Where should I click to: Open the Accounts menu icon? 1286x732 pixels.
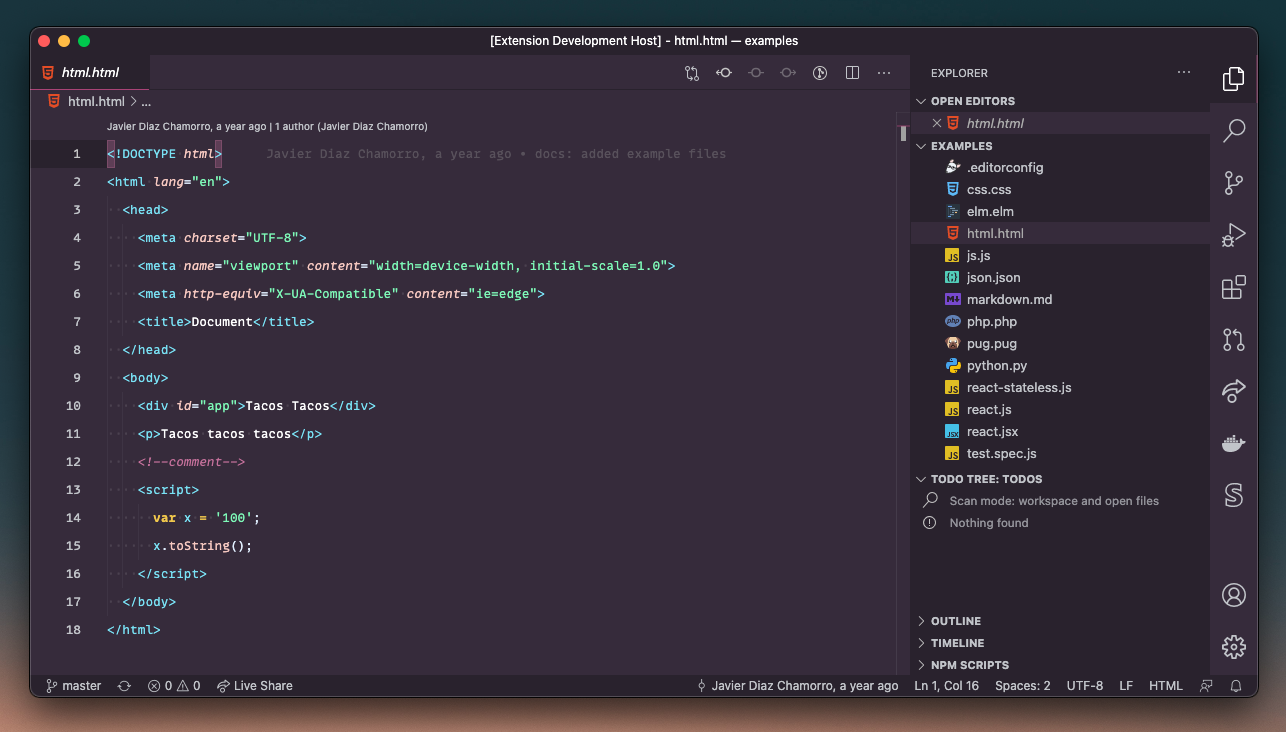1234,595
